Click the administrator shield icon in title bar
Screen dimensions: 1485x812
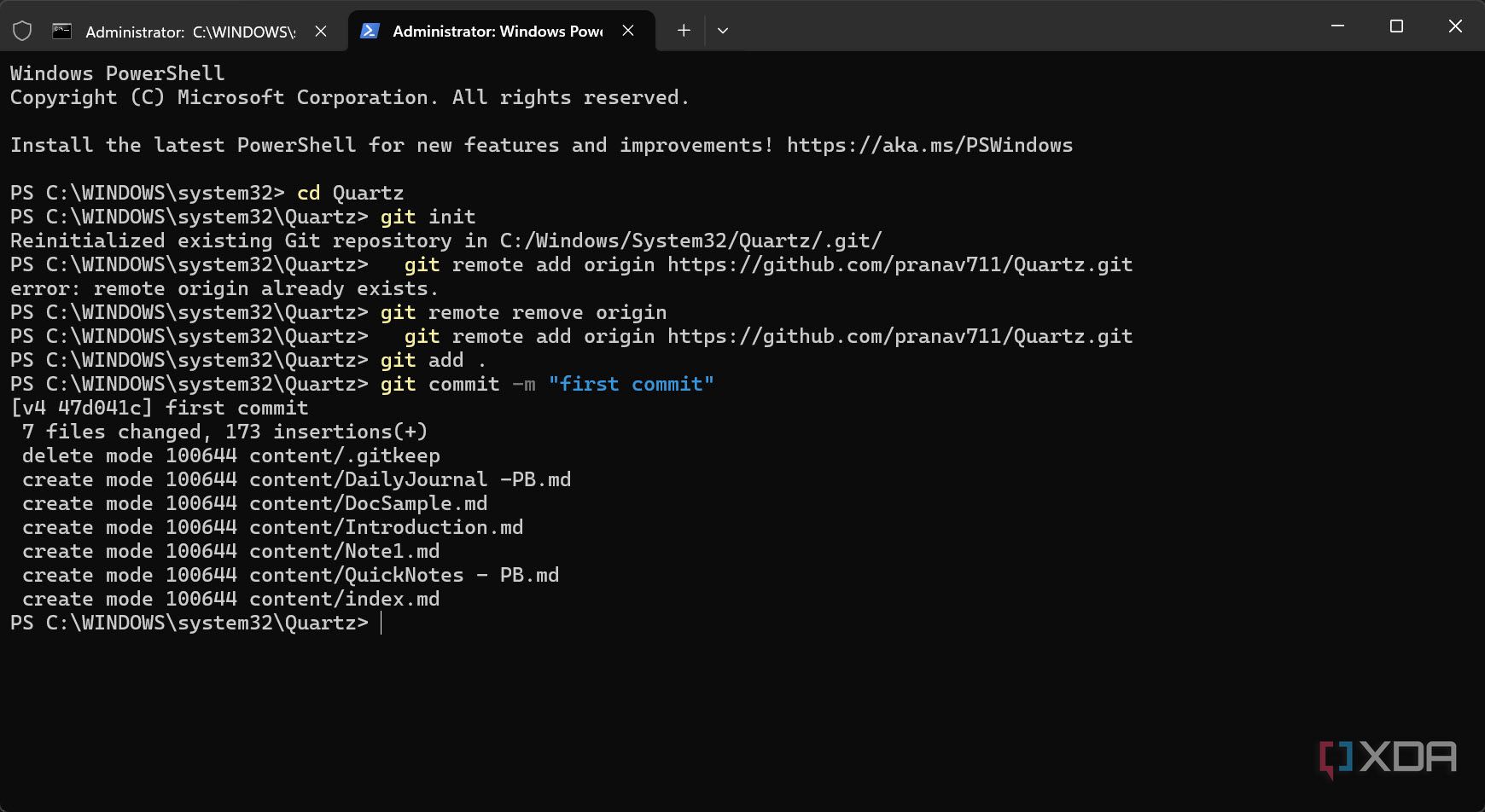tap(22, 32)
